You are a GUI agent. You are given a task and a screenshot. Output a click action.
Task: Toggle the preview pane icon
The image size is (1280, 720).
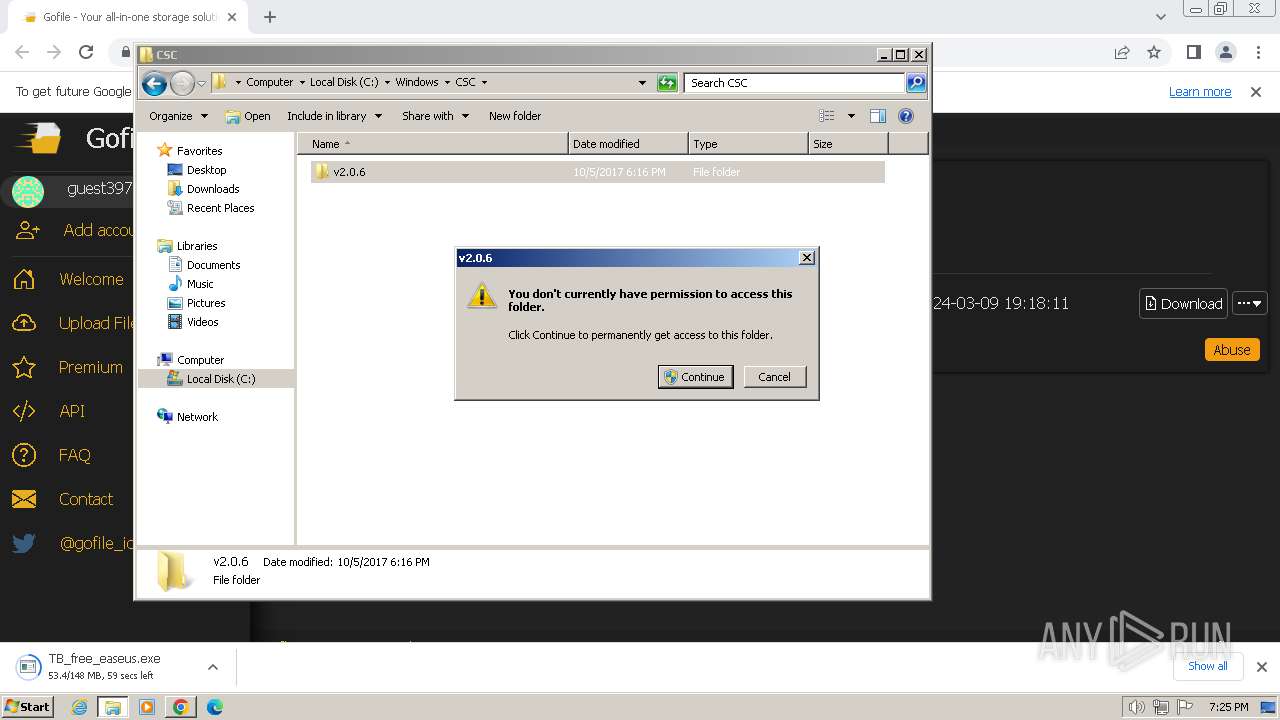tap(877, 116)
